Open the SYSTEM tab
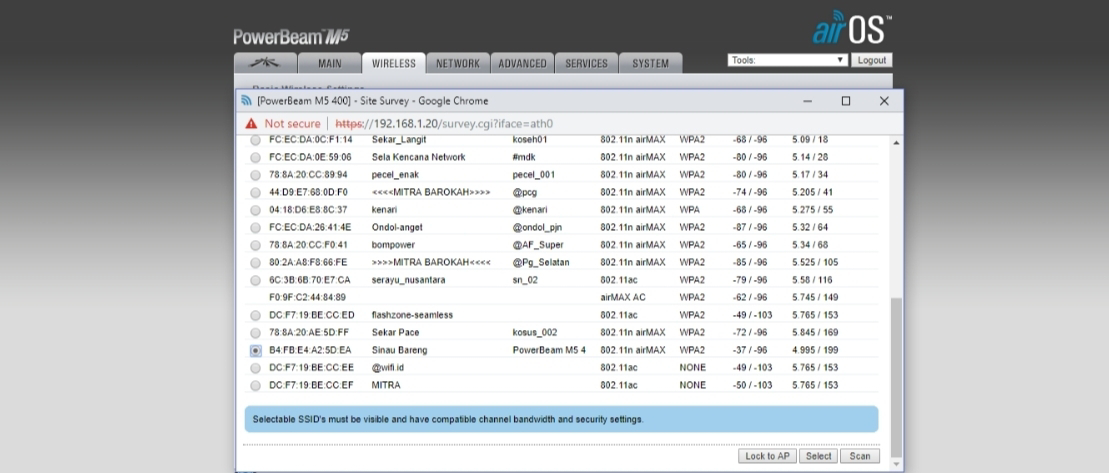Image resolution: width=1109 pixels, height=473 pixels. pyautogui.click(x=651, y=63)
